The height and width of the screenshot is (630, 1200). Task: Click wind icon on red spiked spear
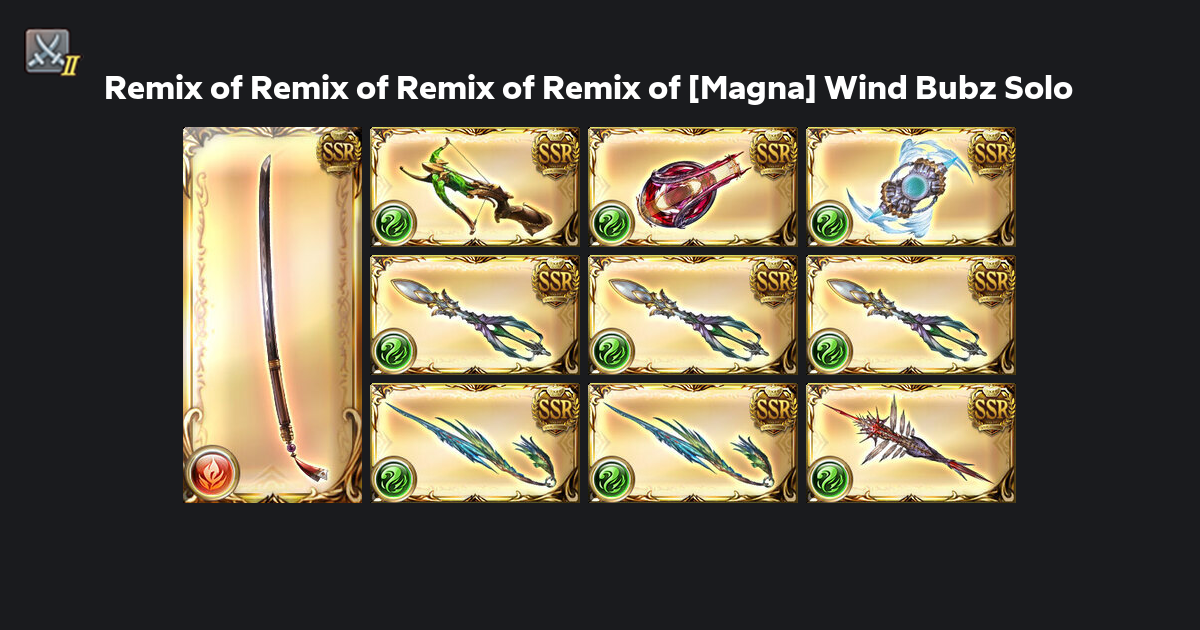click(829, 479)
